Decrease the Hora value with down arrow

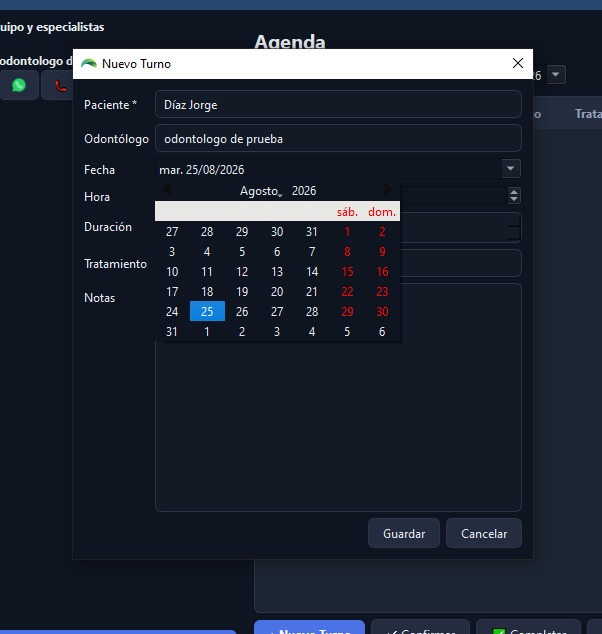click(513, 199)
